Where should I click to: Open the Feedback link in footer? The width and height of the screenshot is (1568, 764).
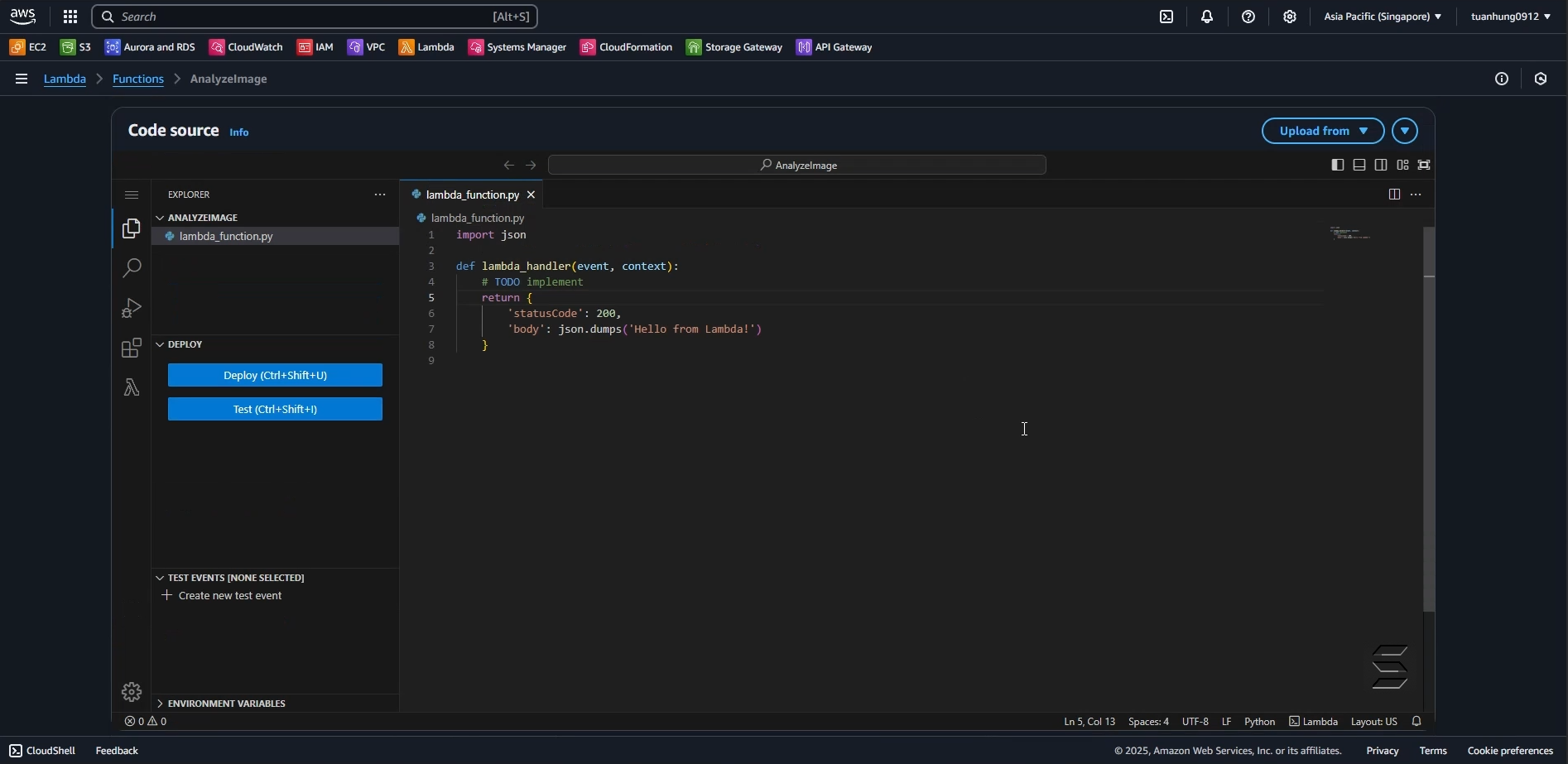[117, 751]
